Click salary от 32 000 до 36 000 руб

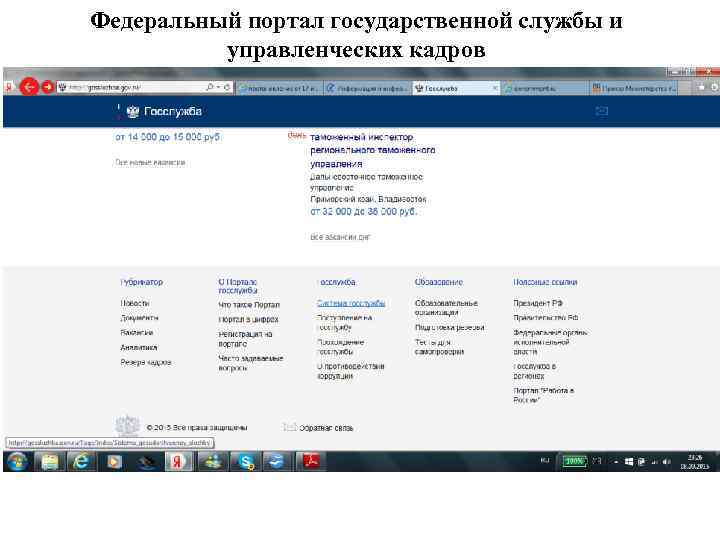[x=363, y=211]
